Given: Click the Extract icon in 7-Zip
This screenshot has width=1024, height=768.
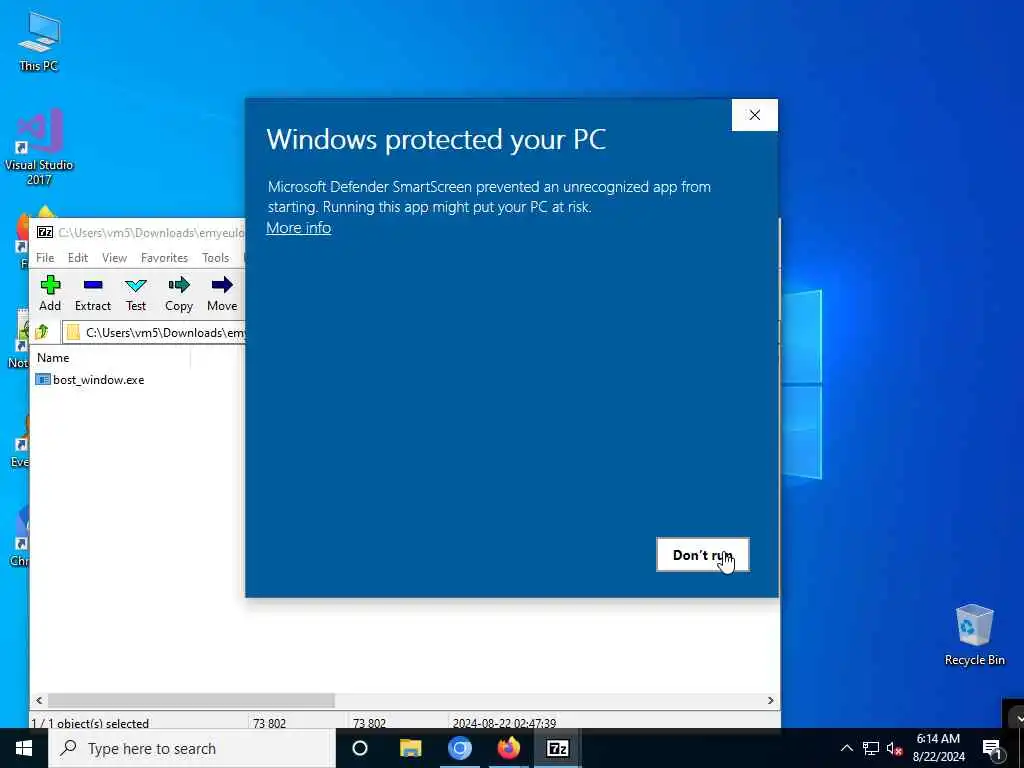Looking at the screenshot, I should point(93,293).
